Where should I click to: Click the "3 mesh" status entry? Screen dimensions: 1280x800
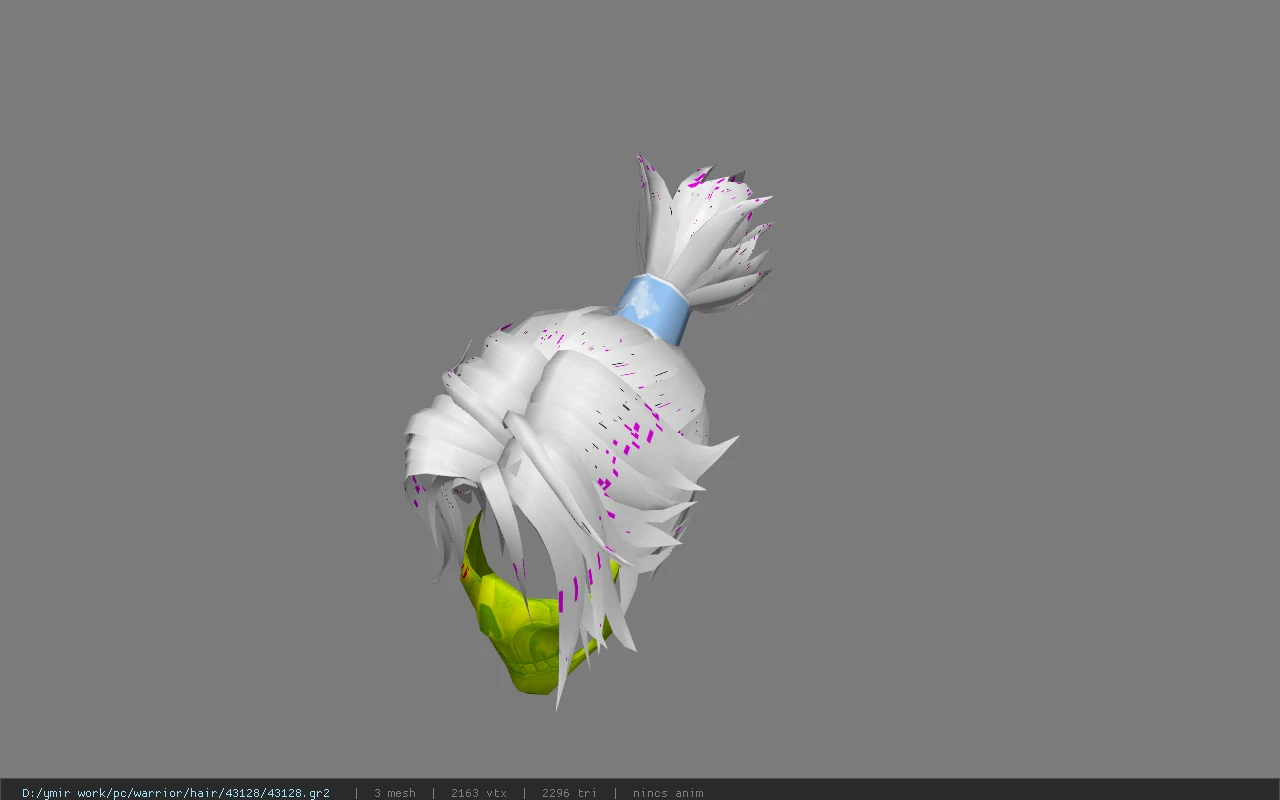(x=395, y=793)
